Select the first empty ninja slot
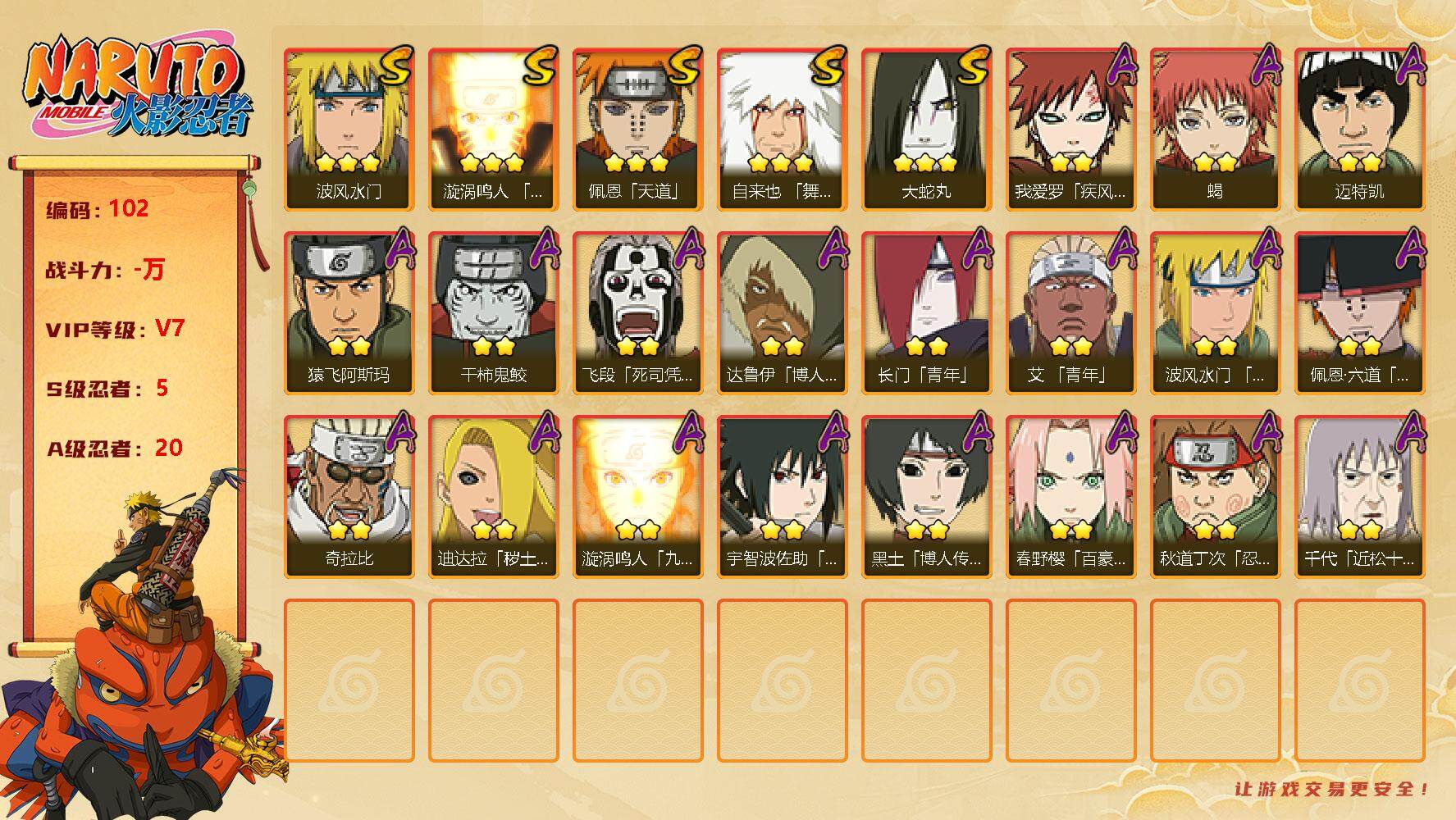This screenshot has height=820, width=1456. 349,681
